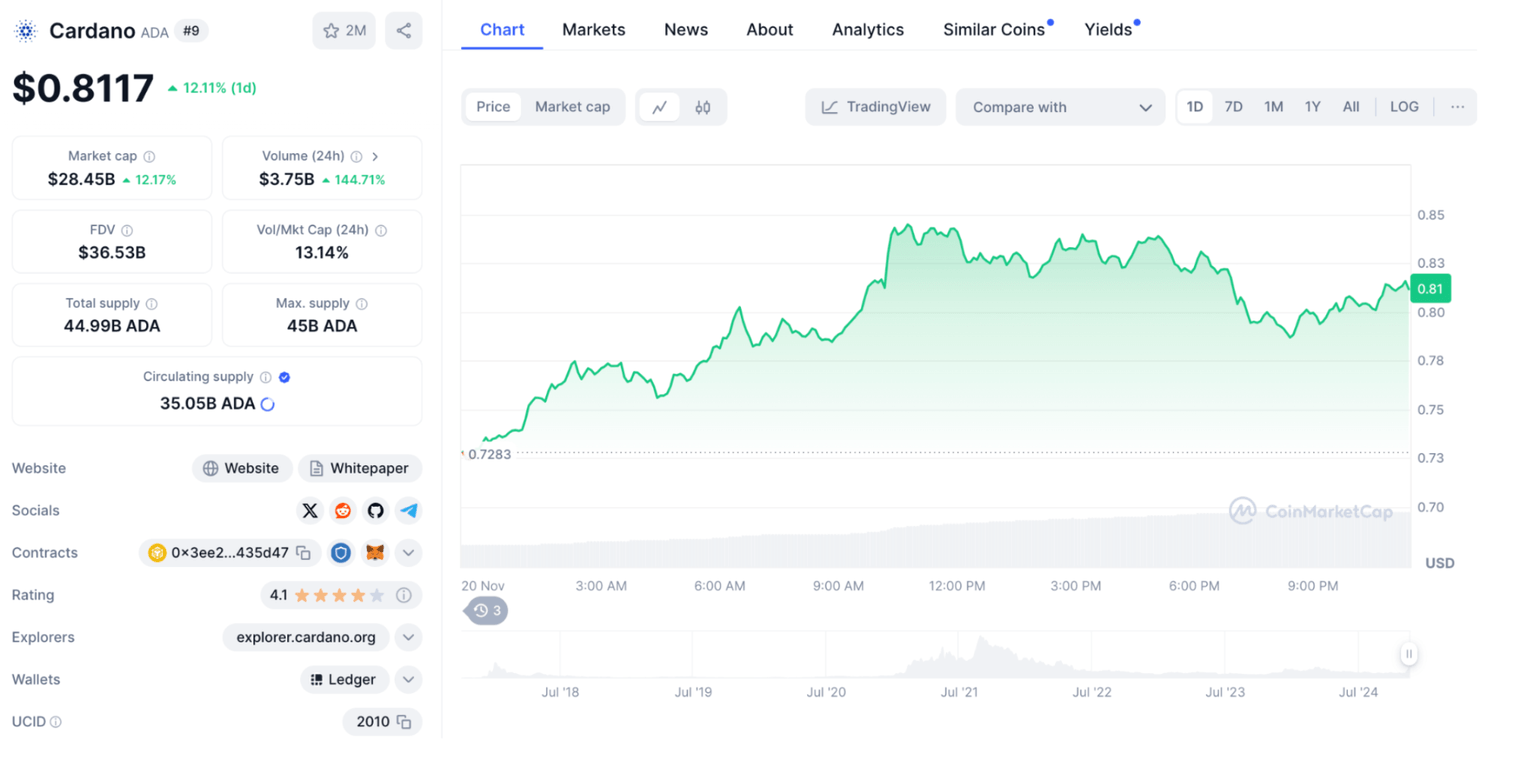The height and width of the screenshot is (764, 1536).
Task: Switch to the Markets tab
Action: (593, 30)
